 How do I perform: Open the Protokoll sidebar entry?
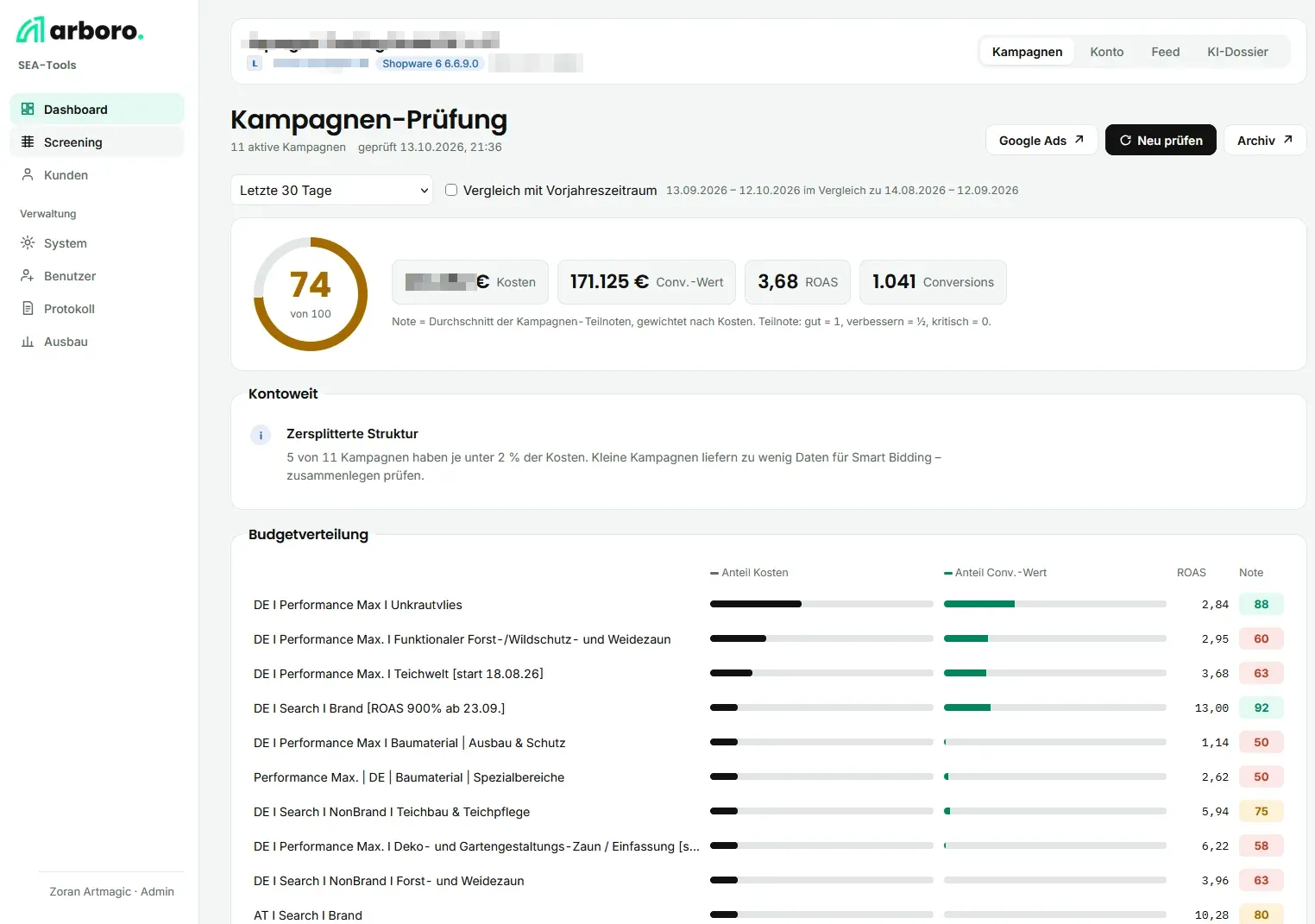[97, 309]
